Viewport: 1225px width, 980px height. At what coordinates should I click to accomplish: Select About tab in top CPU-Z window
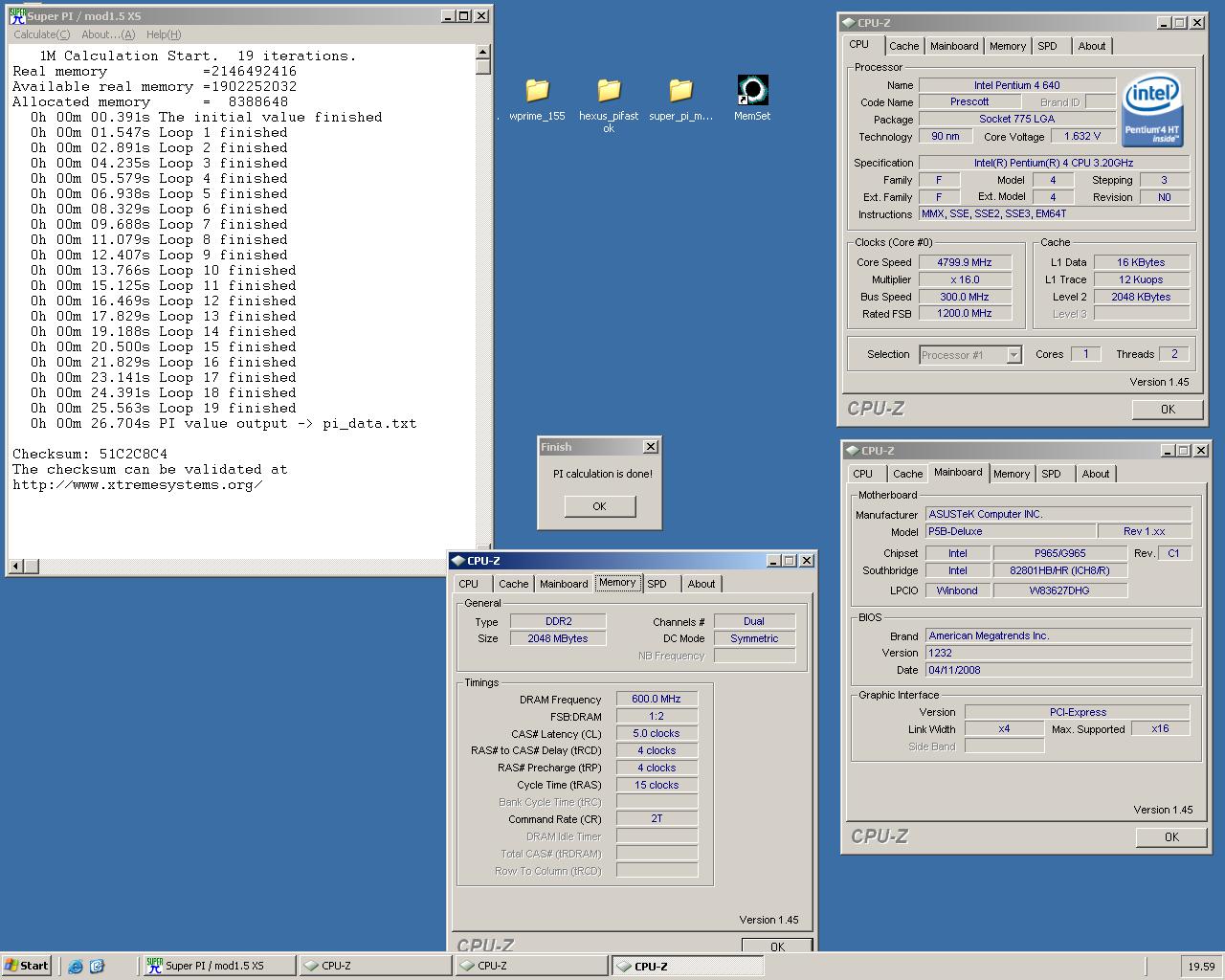[x=1092, y=46]
